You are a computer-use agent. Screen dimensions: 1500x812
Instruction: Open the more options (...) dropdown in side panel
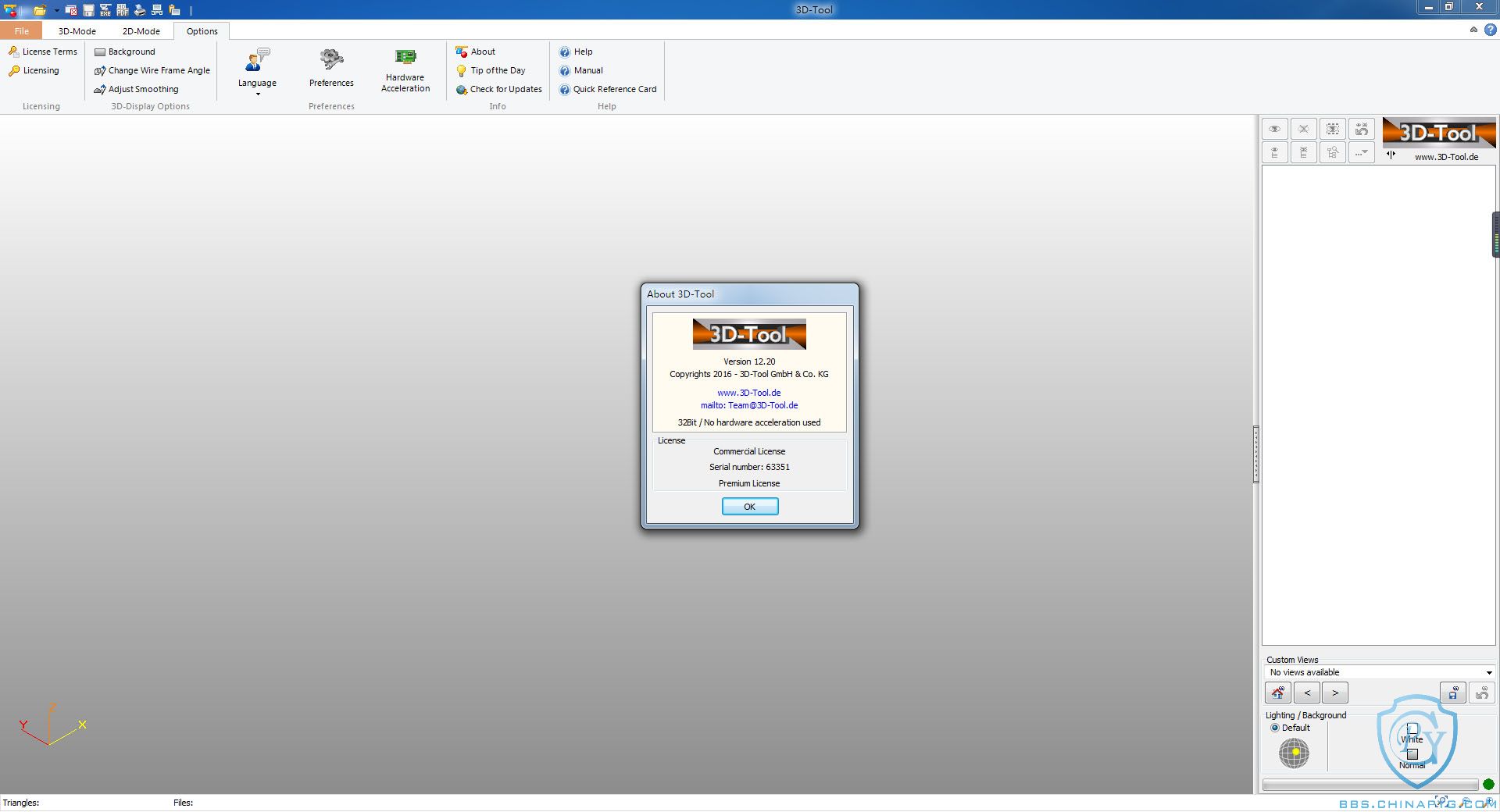click(x=1362, y=152)
